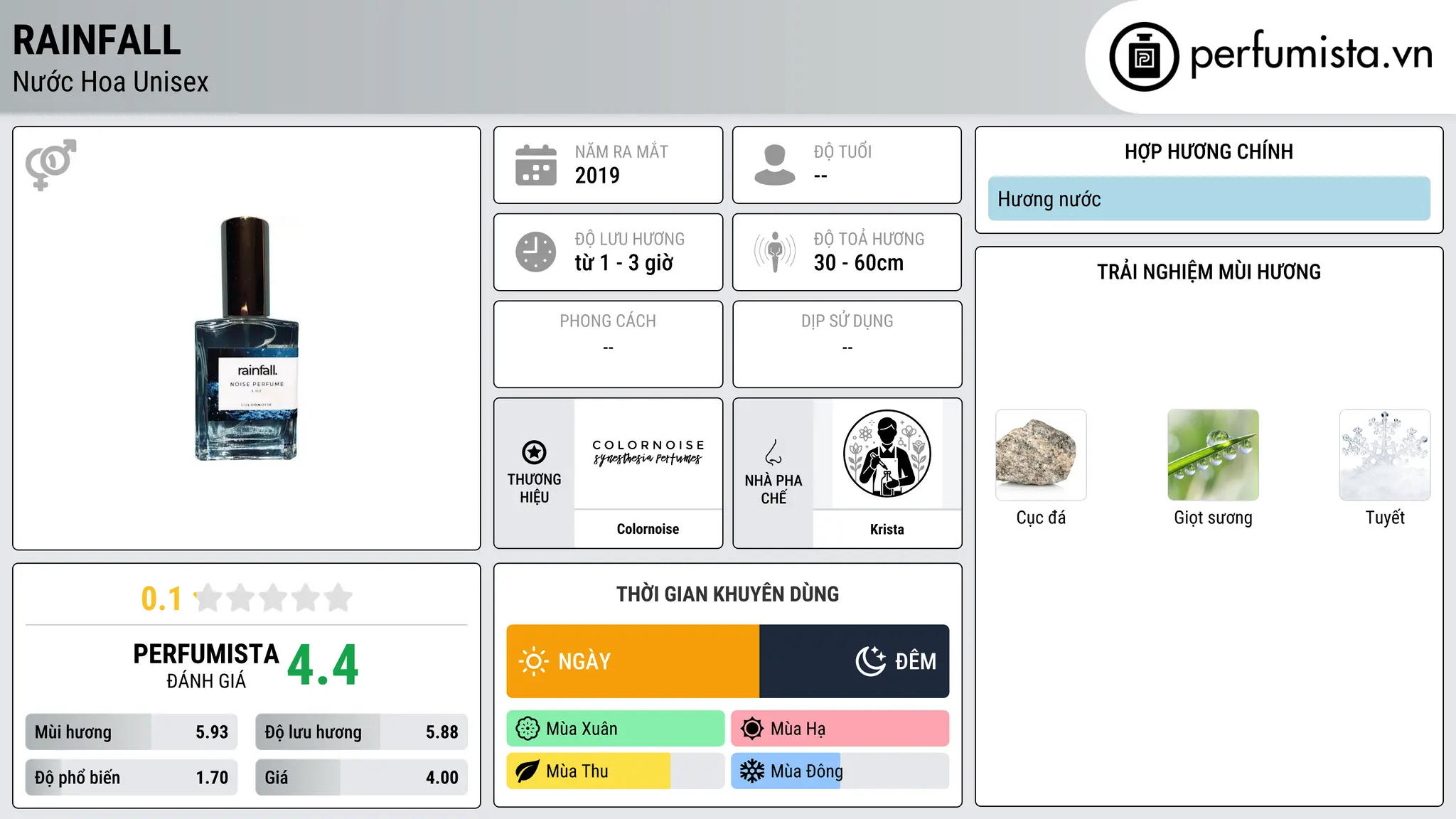
Task: Click the Độ tuổi label
Action: pyautogui.click(x=842, y=151)
